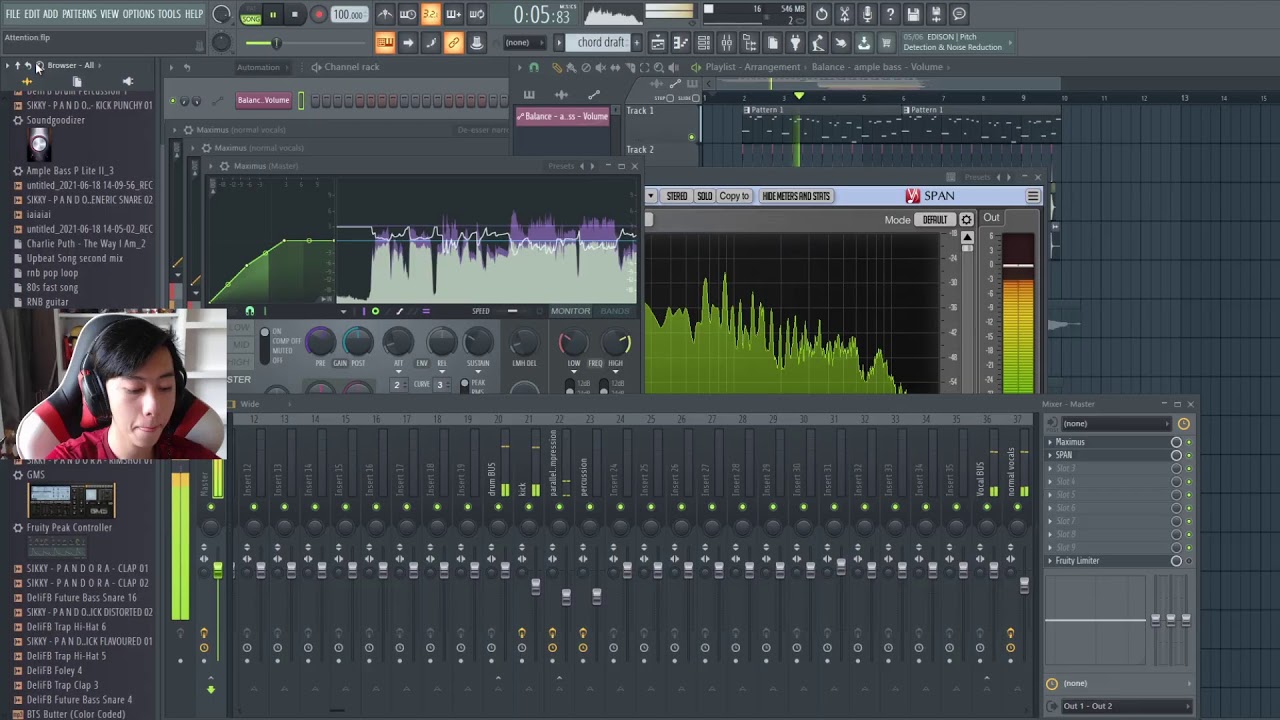Toggle loop recording icon
1280x720 pixels.
coord(477,14)
